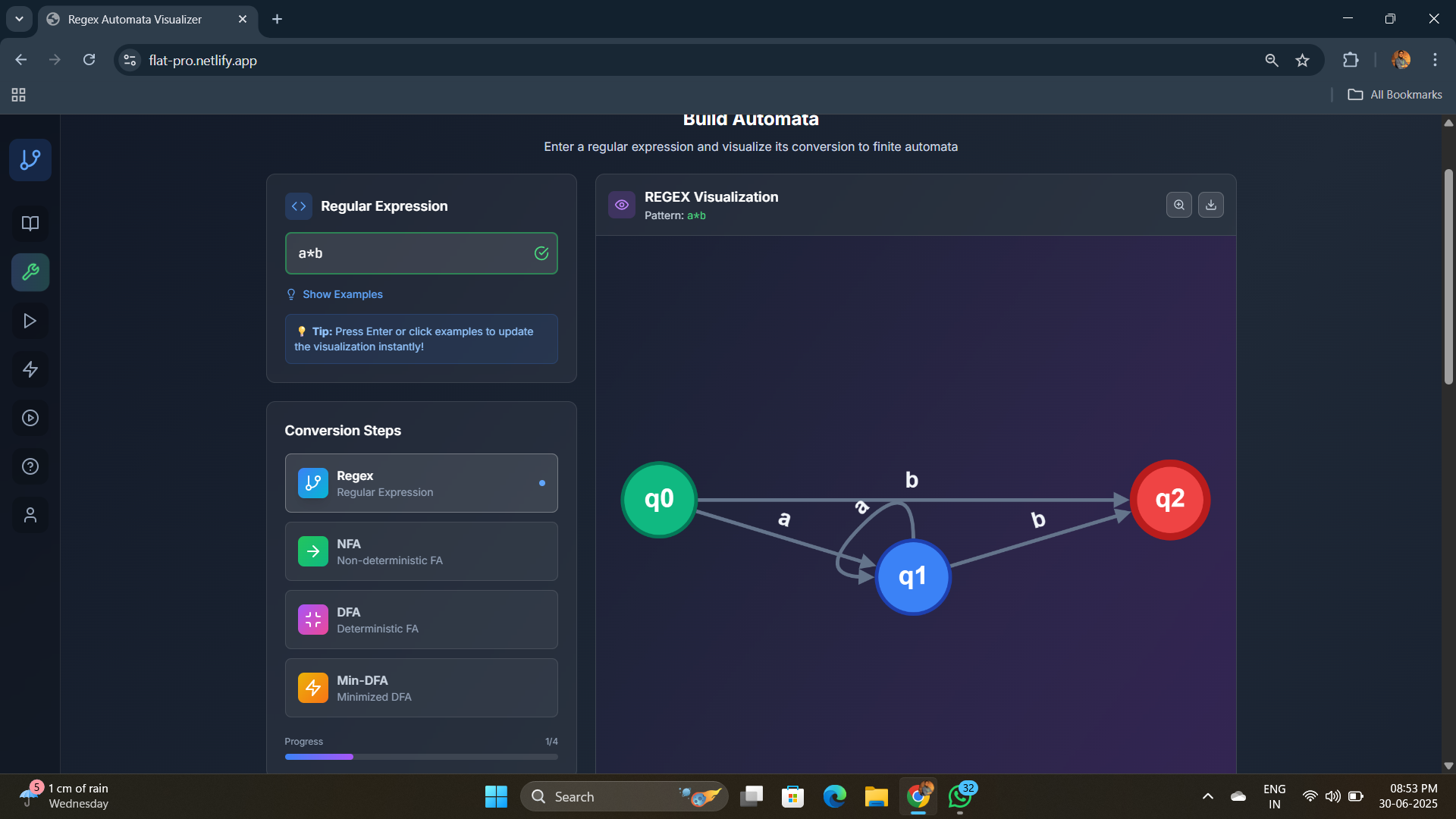This screenshot has height=819, width=1456.
Task: Open the lightning bolt sidebar icon
Action: click(x=30, y=369)
